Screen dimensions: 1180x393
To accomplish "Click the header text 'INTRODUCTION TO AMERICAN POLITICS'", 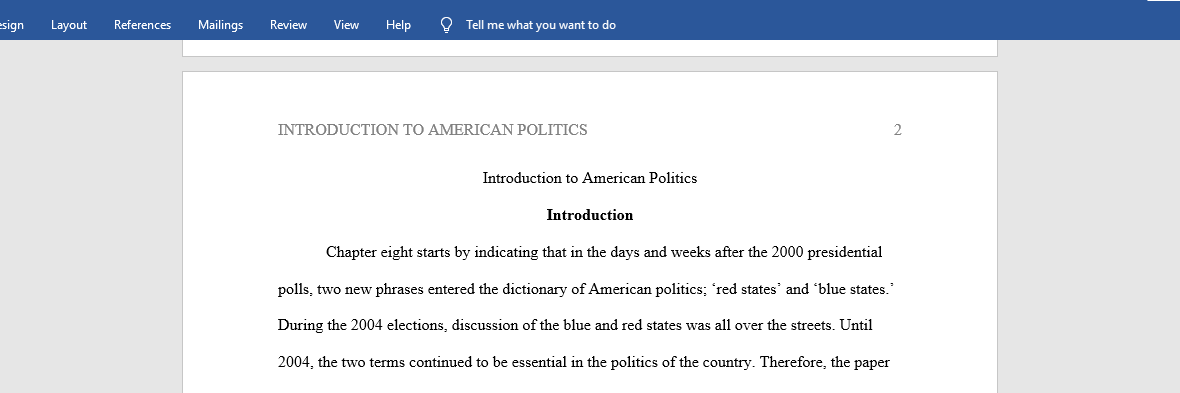I will (433, 130).
